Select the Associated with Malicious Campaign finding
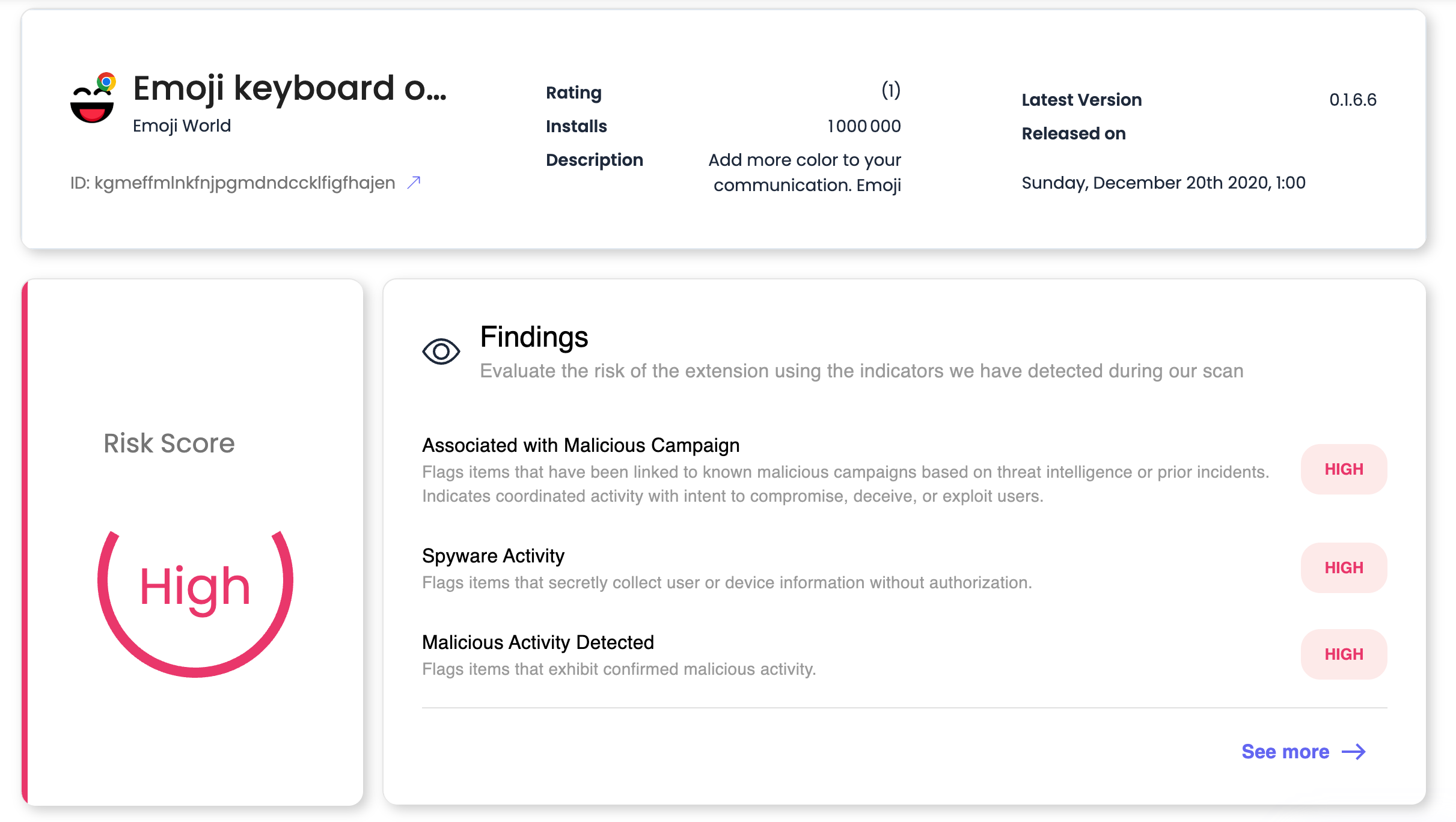Image resolution: width=1456 pixels, height=822 pixels. coord(581,445)
